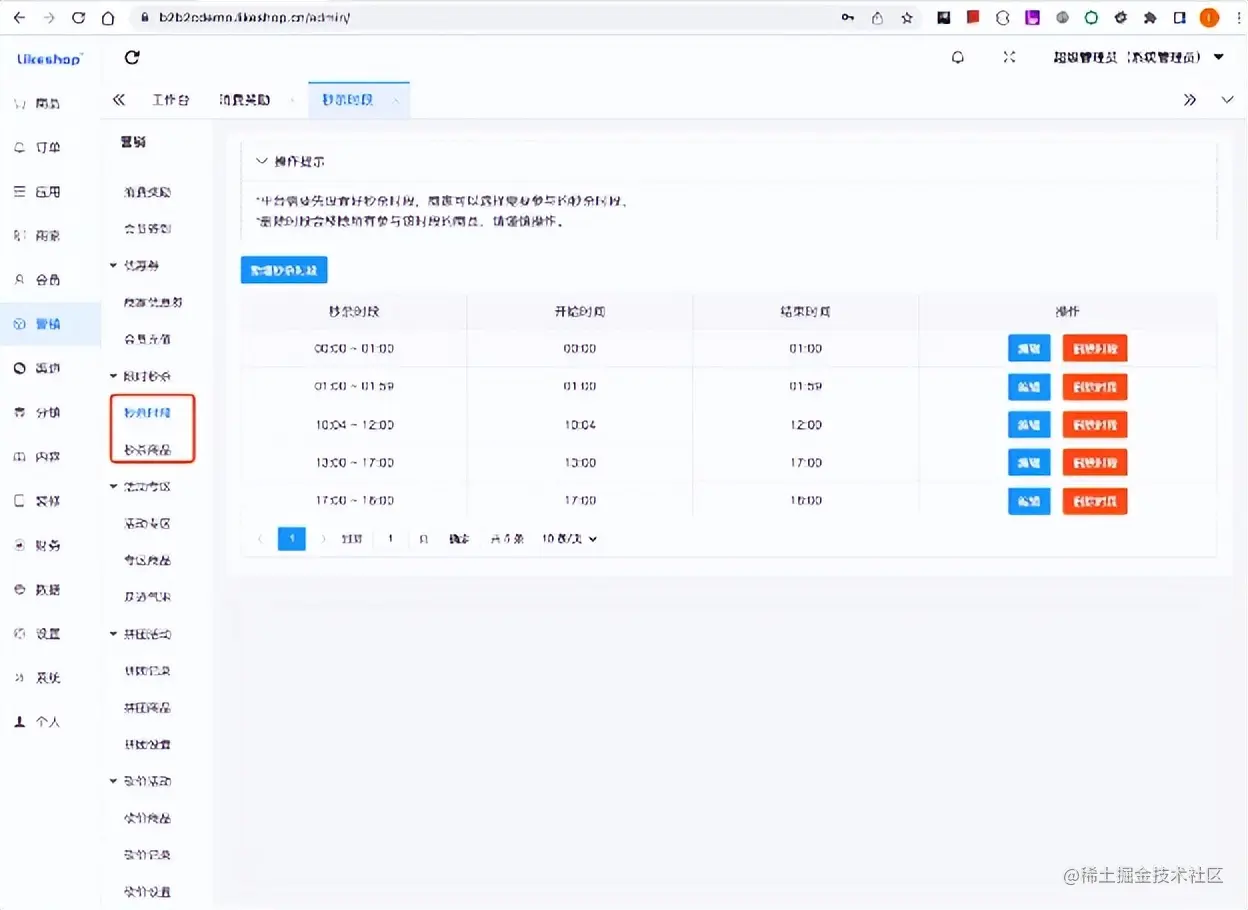Open the saved passwords key icon in the address bar
Image resolution: width=1248 pixels, height=910 pixels.
pos(848,17)
